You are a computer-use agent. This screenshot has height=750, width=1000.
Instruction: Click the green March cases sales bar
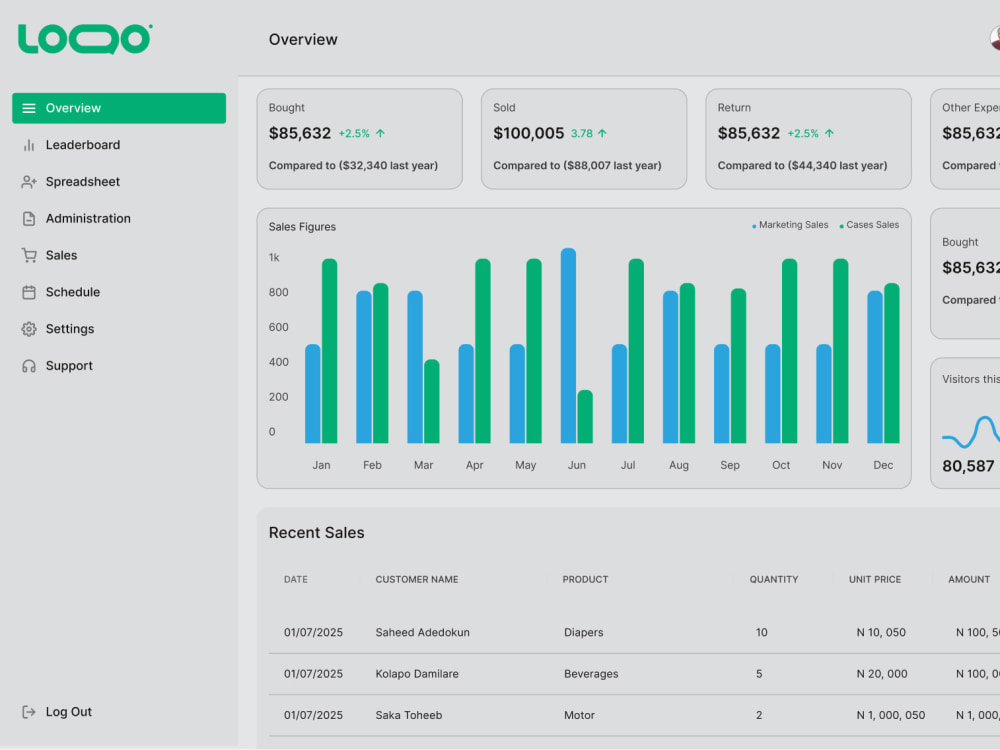point(432,402)
